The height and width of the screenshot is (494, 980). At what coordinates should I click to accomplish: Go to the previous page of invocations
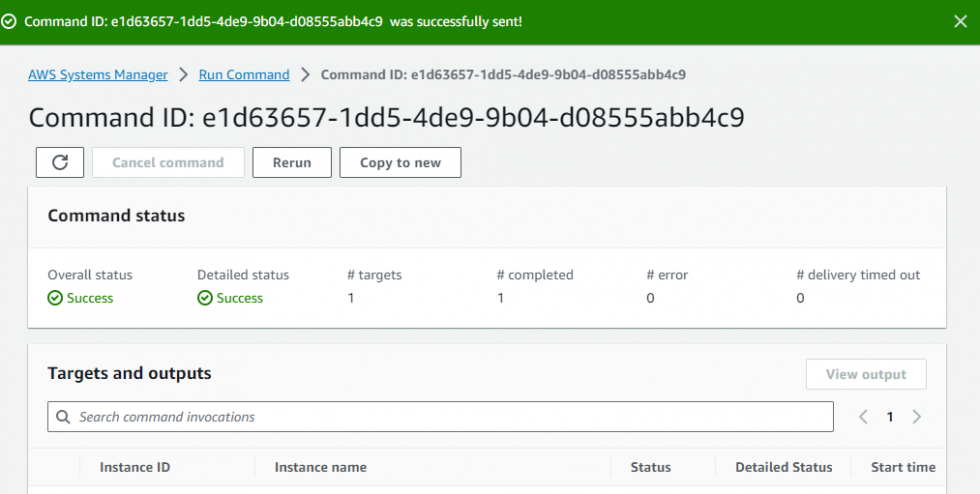point(863,417)
